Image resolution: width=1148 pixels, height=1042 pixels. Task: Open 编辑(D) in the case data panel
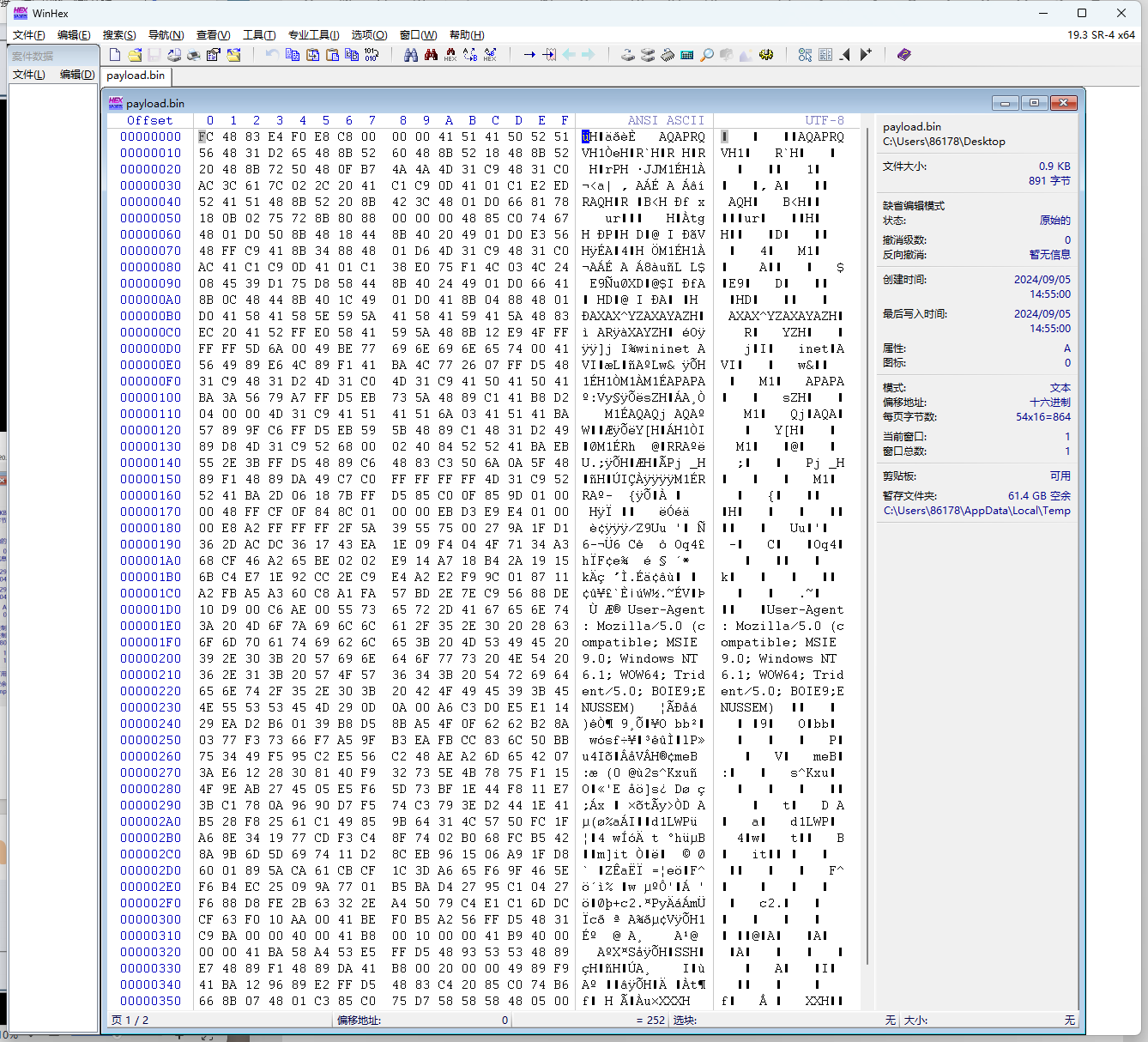coord(77,75)
